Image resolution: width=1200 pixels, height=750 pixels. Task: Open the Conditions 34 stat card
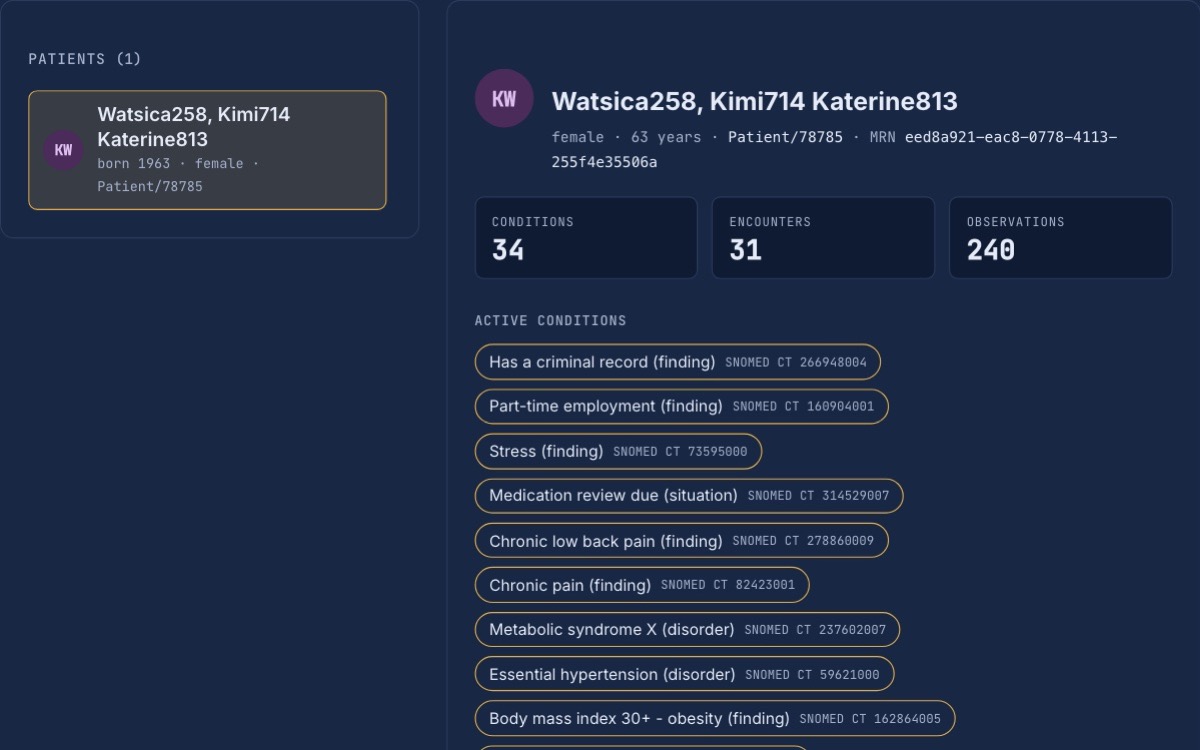(x=586, y=238)
